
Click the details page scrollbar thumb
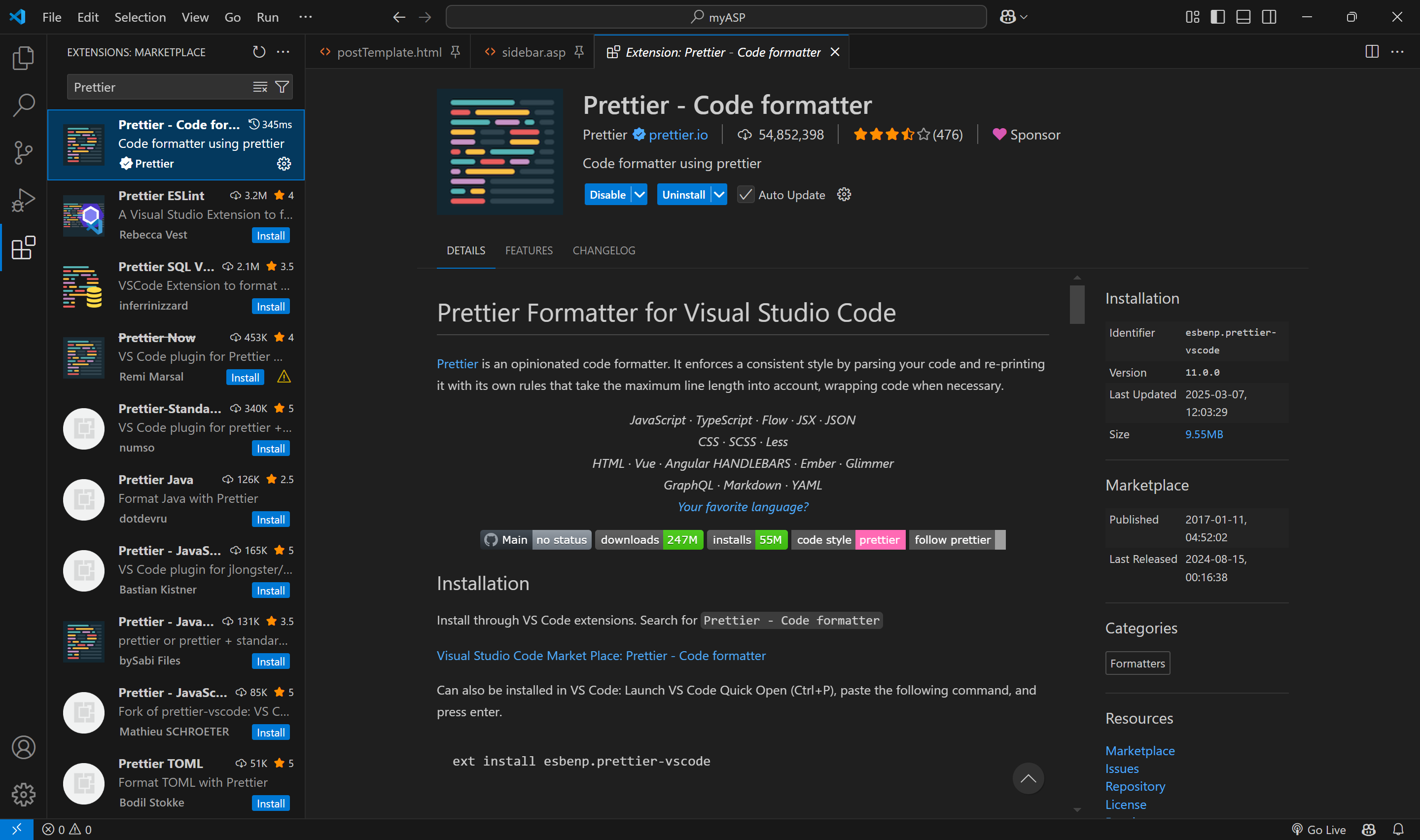coord(1077,305)
